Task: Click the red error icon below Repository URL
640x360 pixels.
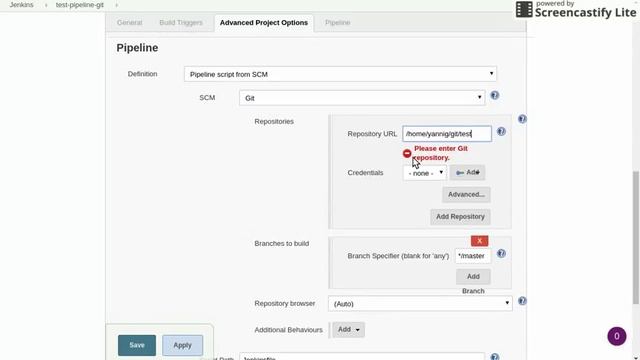Action: click(407, 153)
